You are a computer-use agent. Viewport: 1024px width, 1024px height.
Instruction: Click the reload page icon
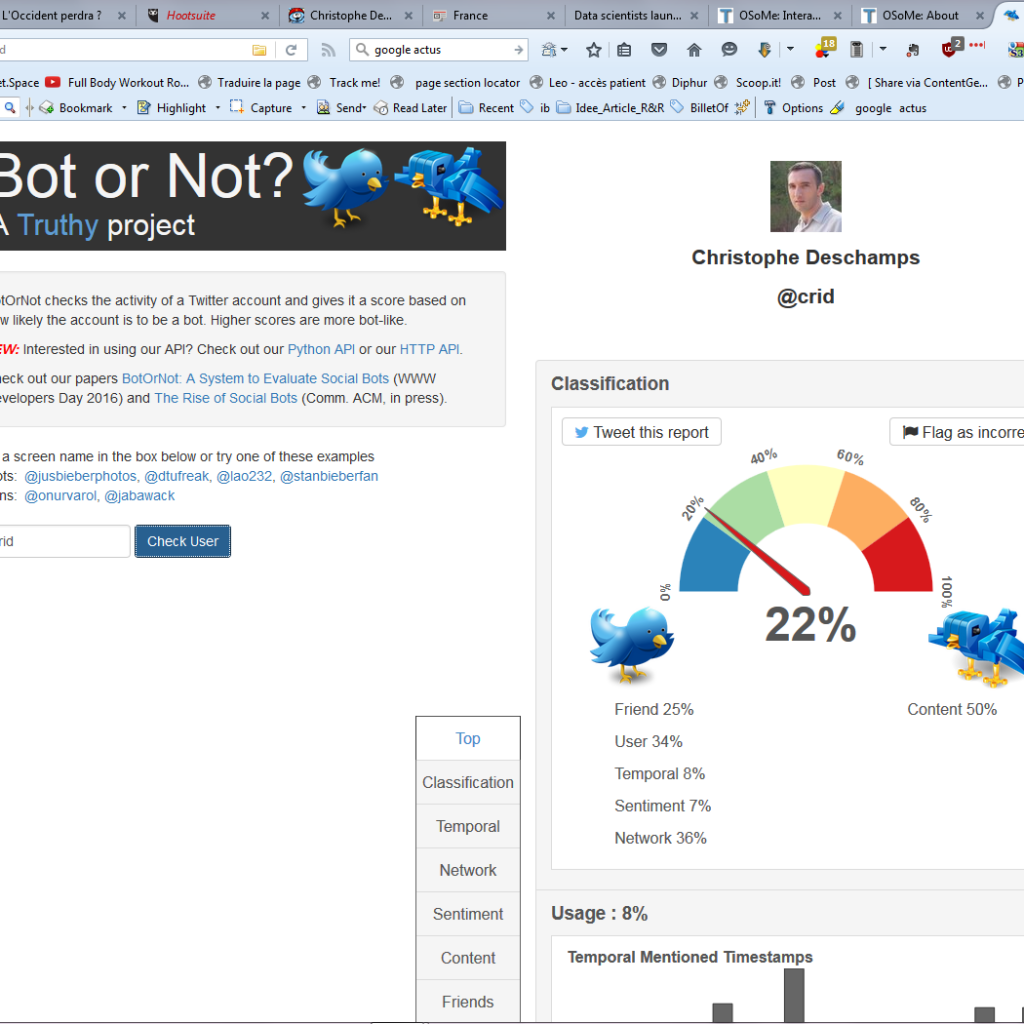click(291, 50)
